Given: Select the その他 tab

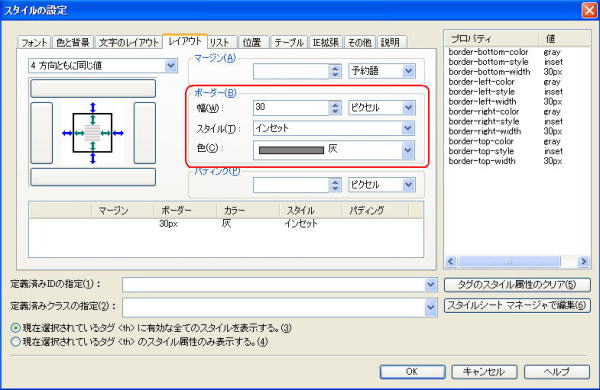Looking at the screenshot, I should pyautogui.click(x=359, y=42).
